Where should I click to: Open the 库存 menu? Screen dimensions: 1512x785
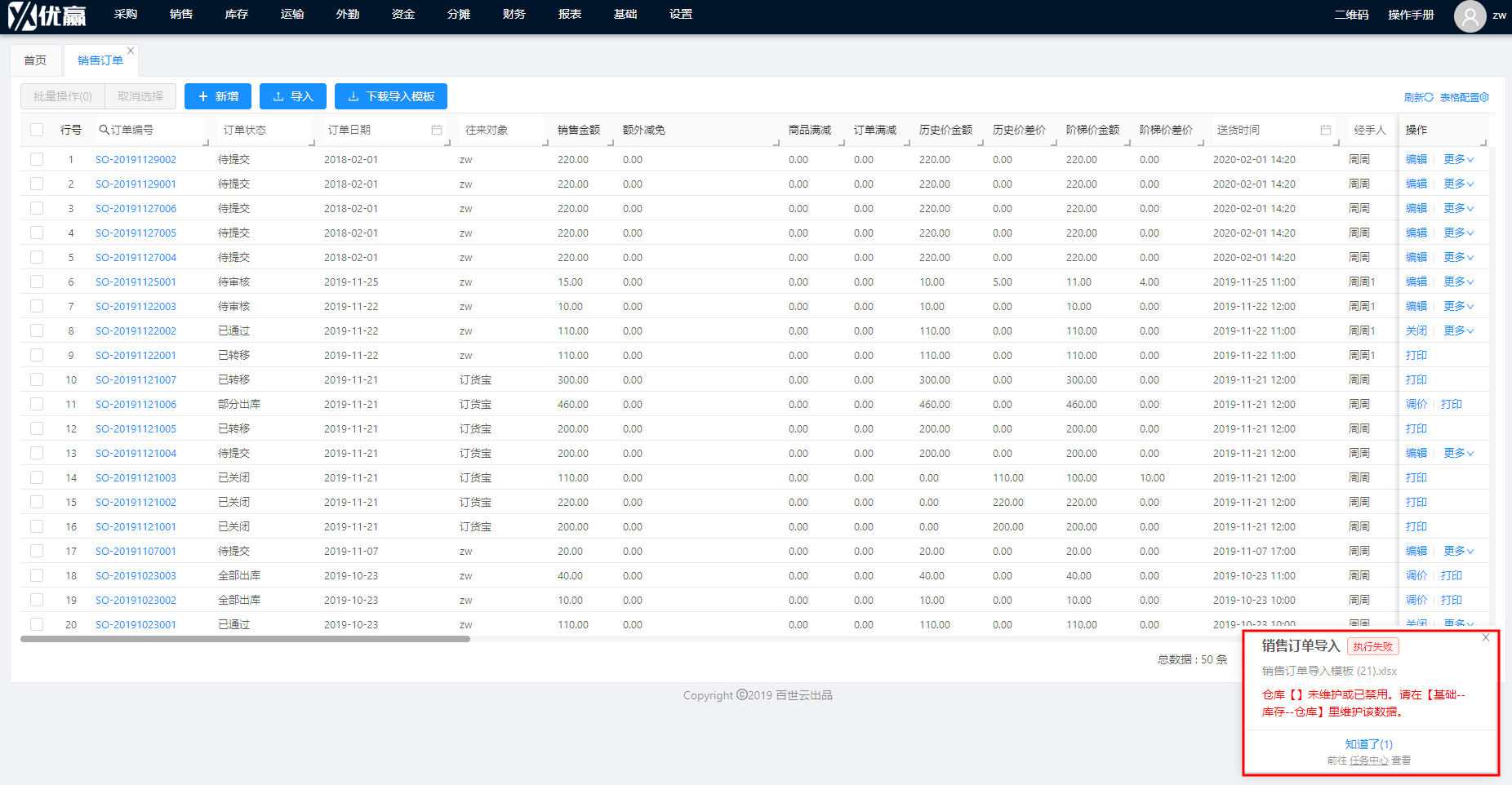pos(237,14)
